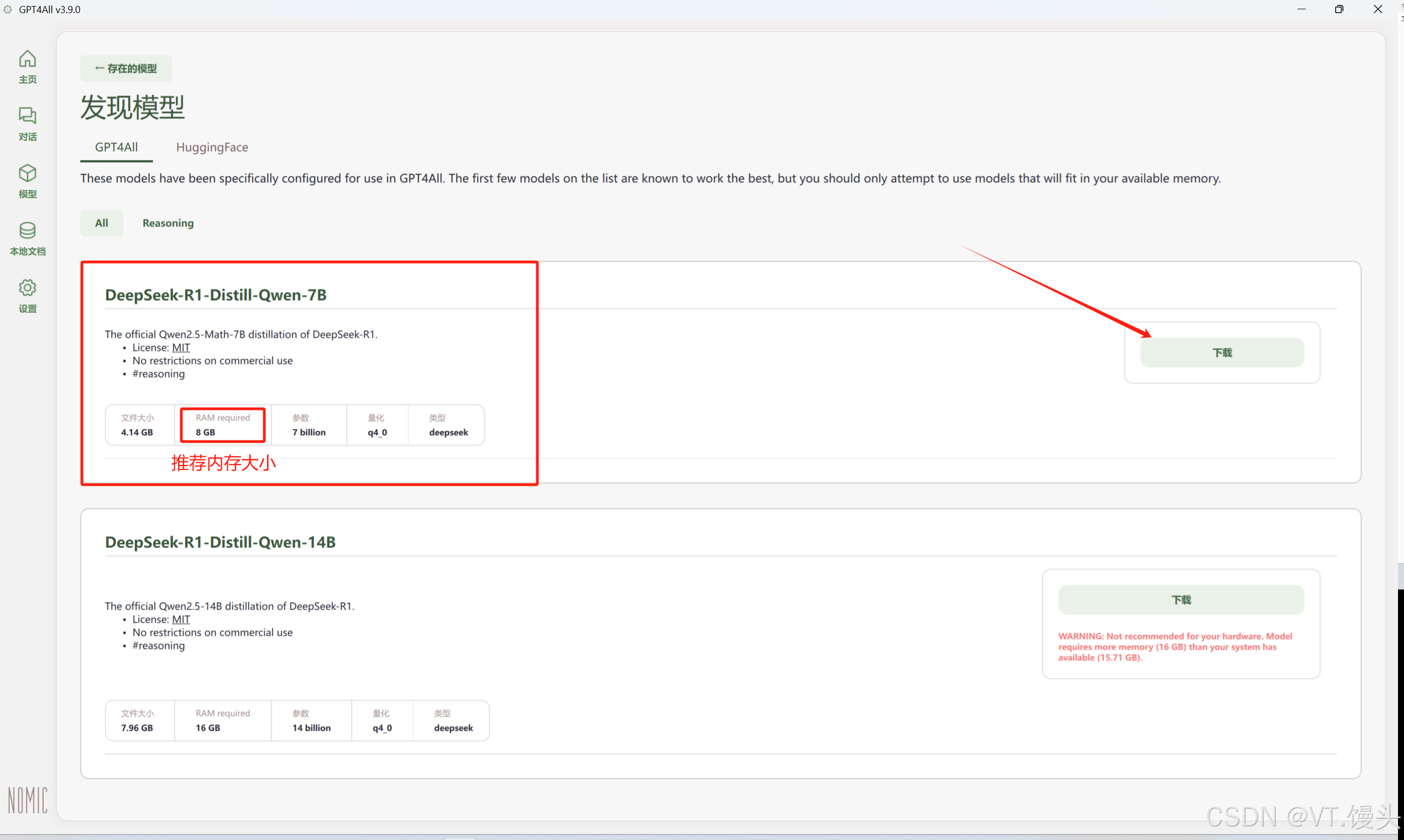
Task: Minimize the GPT4All window
Action: (x=1301, y=9)
